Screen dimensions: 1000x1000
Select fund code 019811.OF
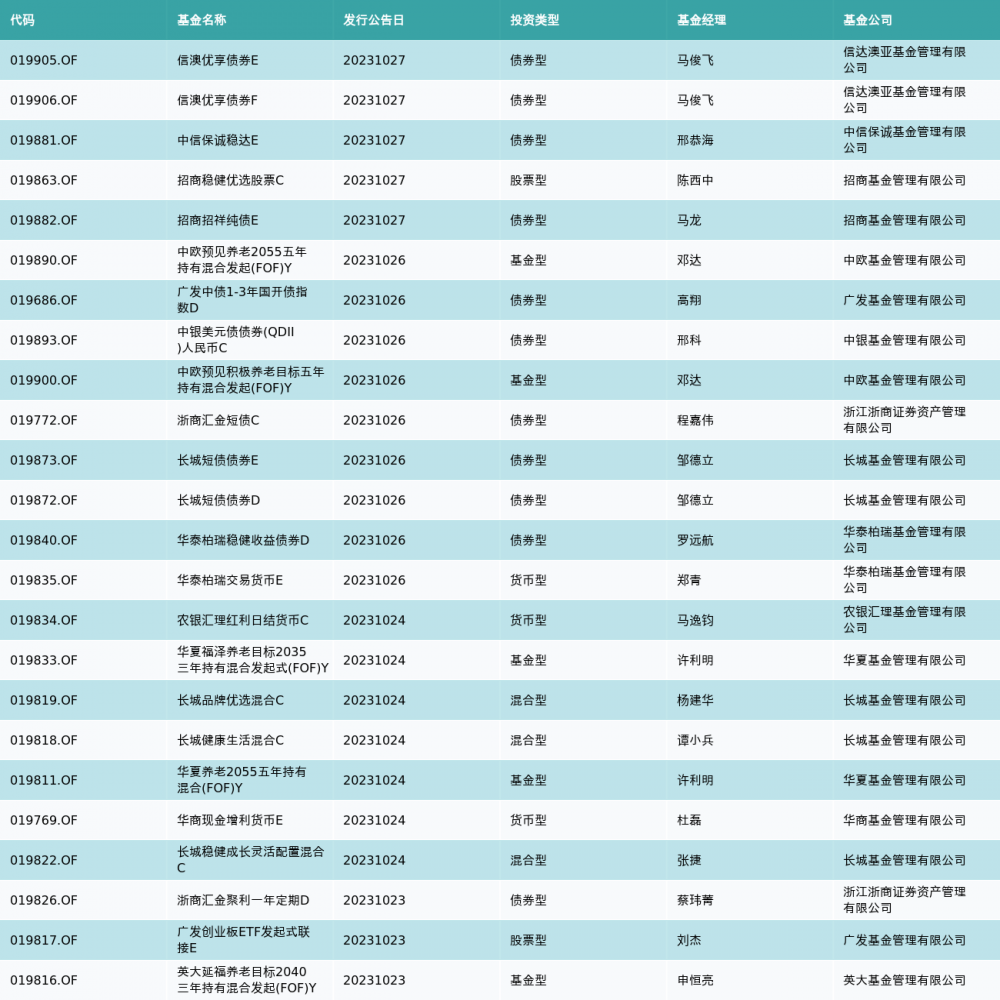[43, 780]
